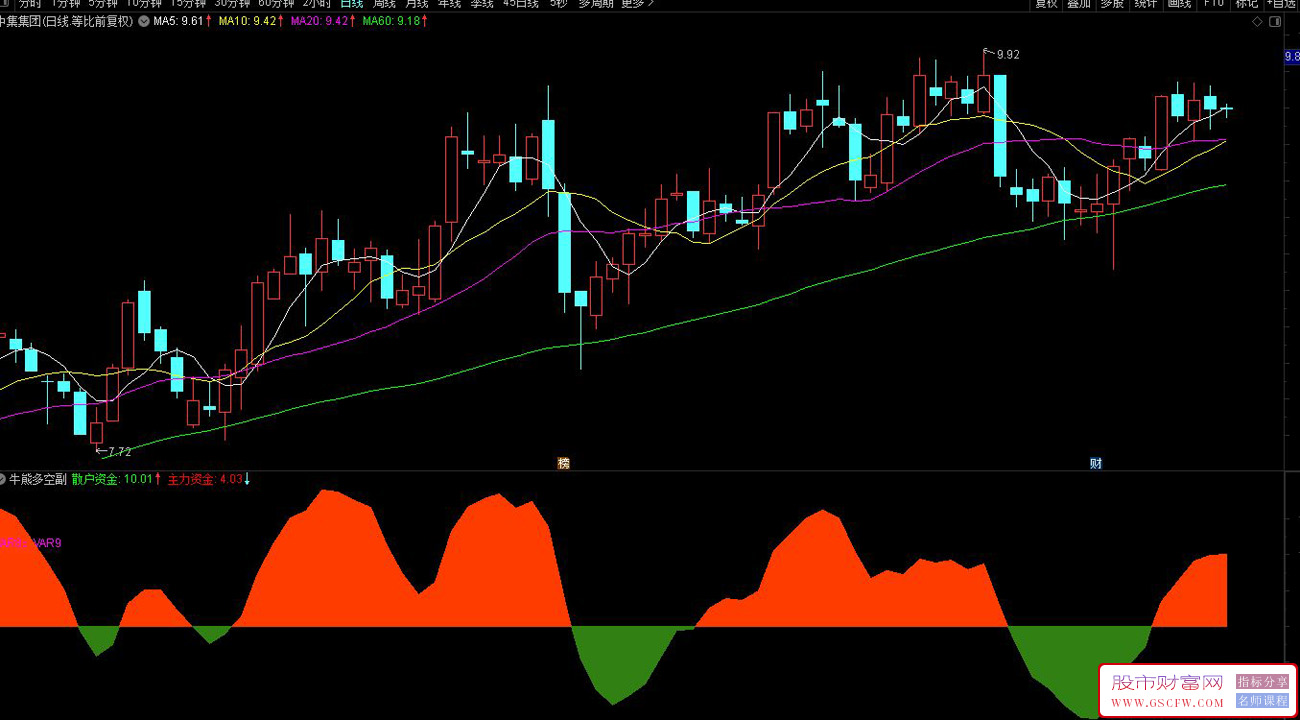Switch to the 1分钟 period tab
Screen dimensions: 1300x720
[64, 4]
